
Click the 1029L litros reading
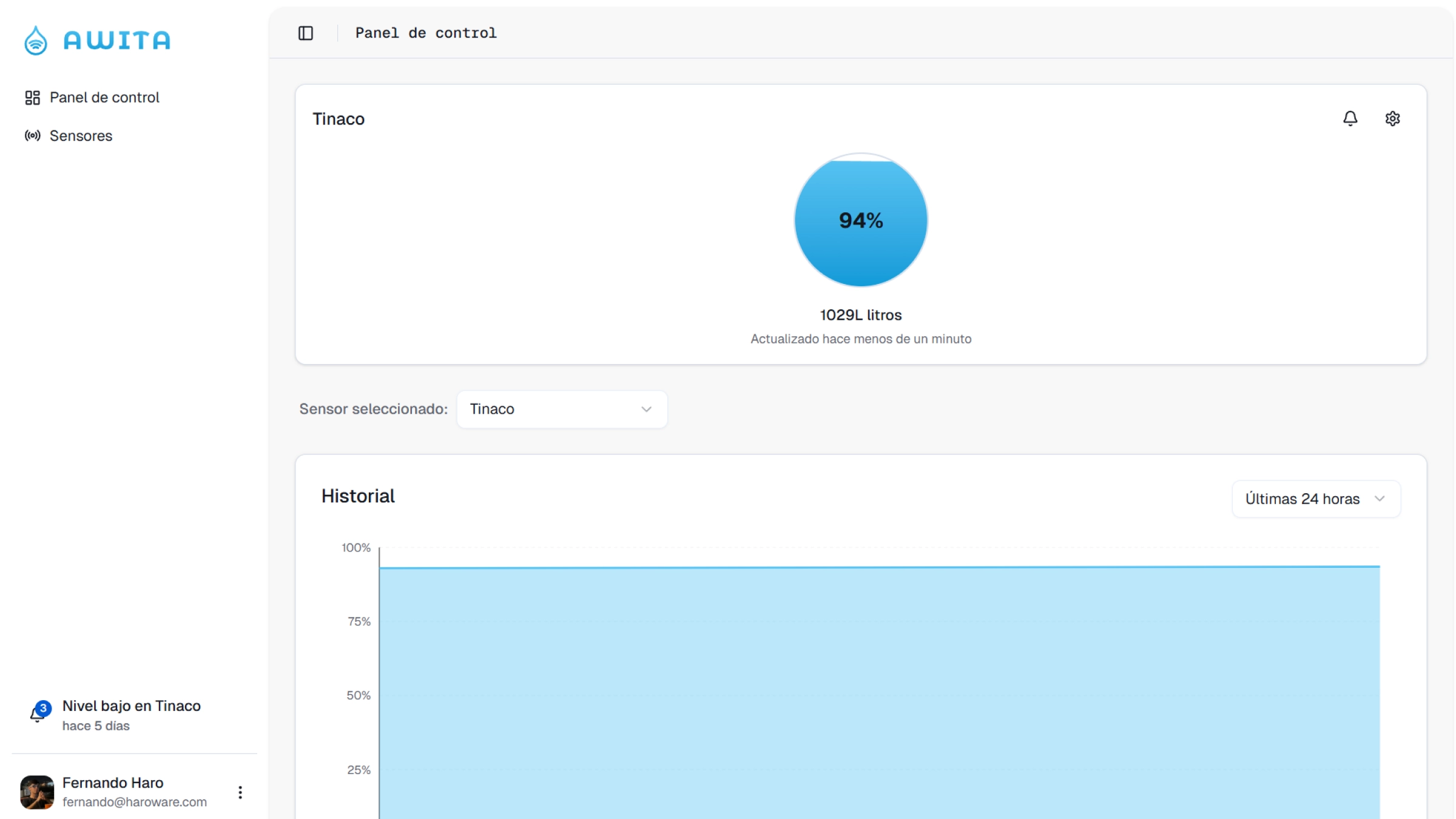pos(861,315)
